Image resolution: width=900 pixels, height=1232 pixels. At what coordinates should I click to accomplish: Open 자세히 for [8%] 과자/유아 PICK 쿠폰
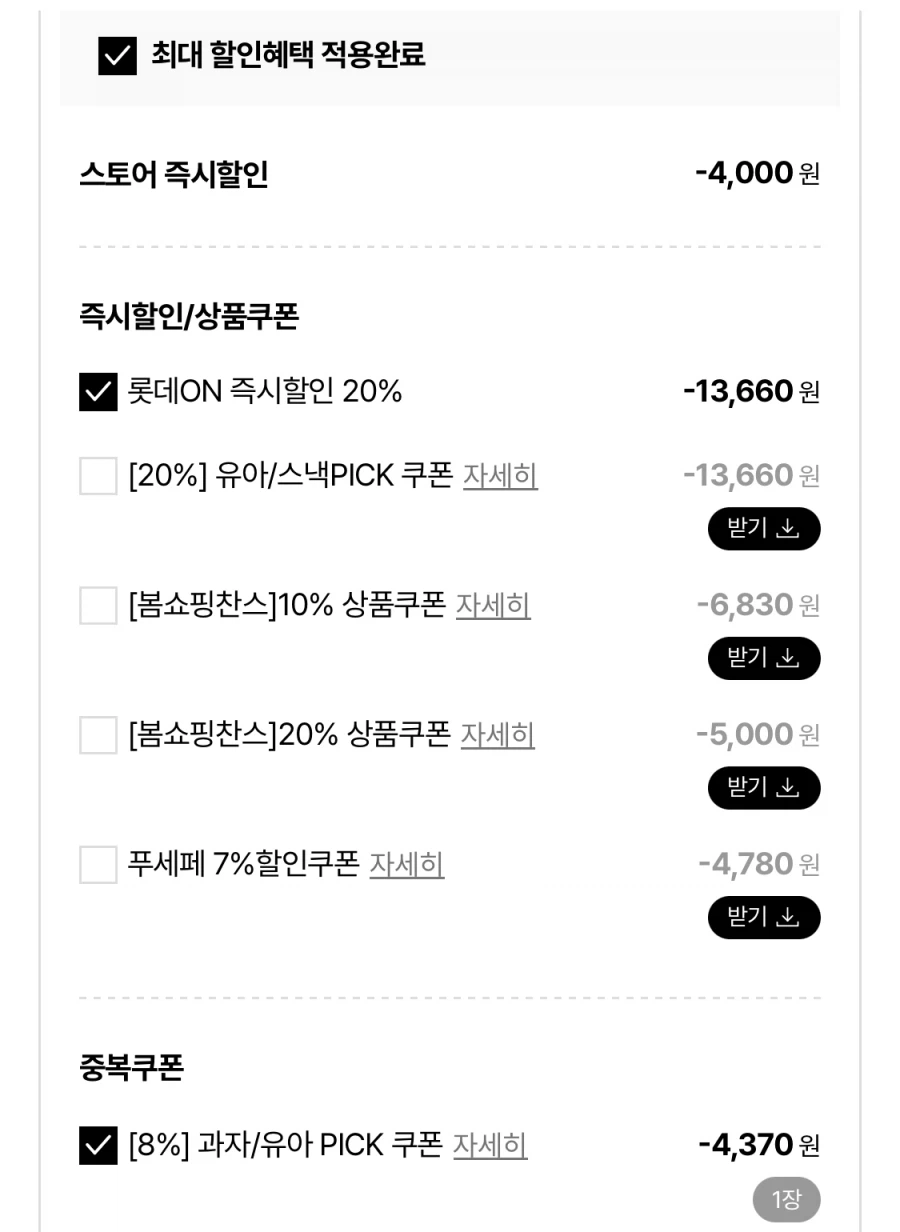[x=490, y=1145]
